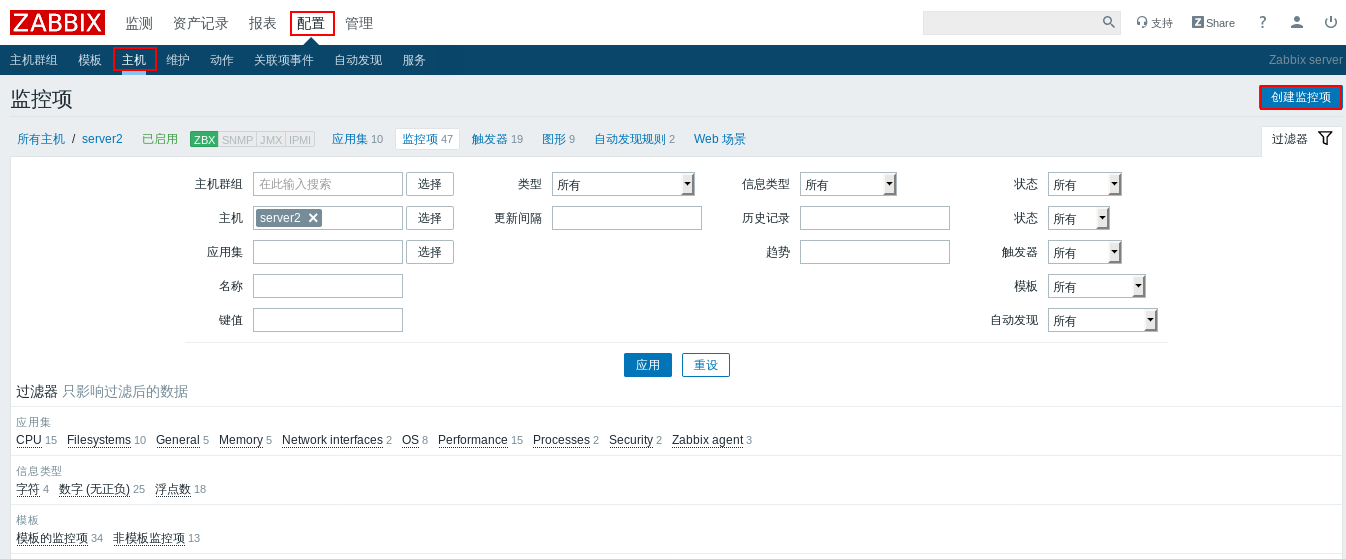Focus the 历史记录 input field
The width and height of the screenshot is (1346, 559).
pyautogui.click(x=875, y=218)
